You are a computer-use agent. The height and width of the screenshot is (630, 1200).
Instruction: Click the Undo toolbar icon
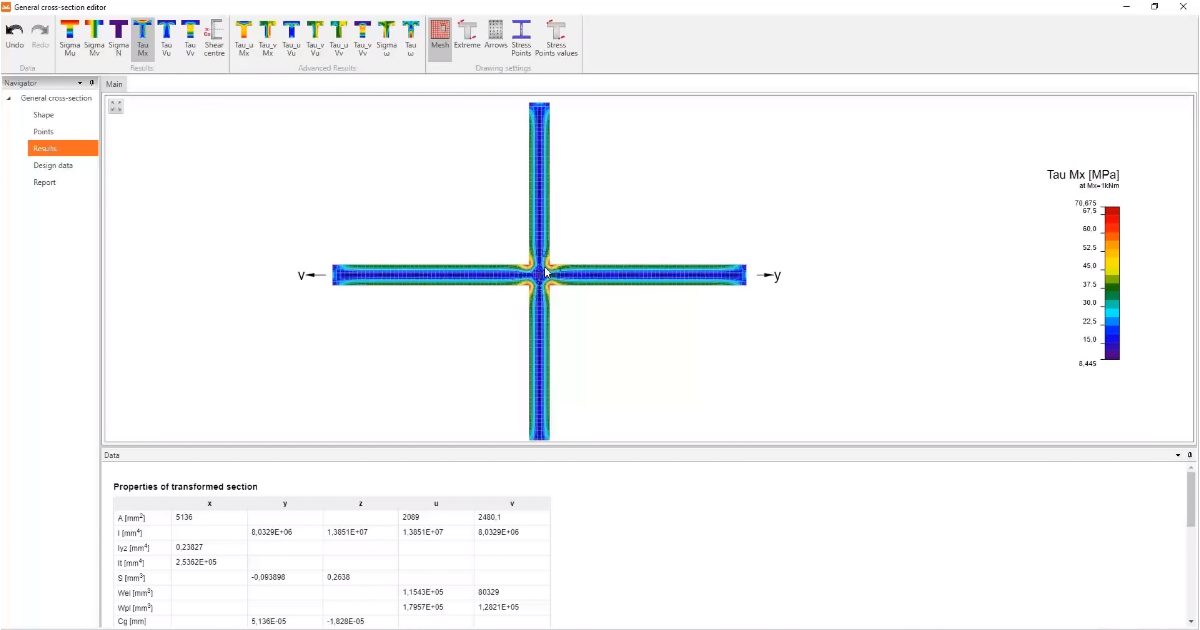14,35
